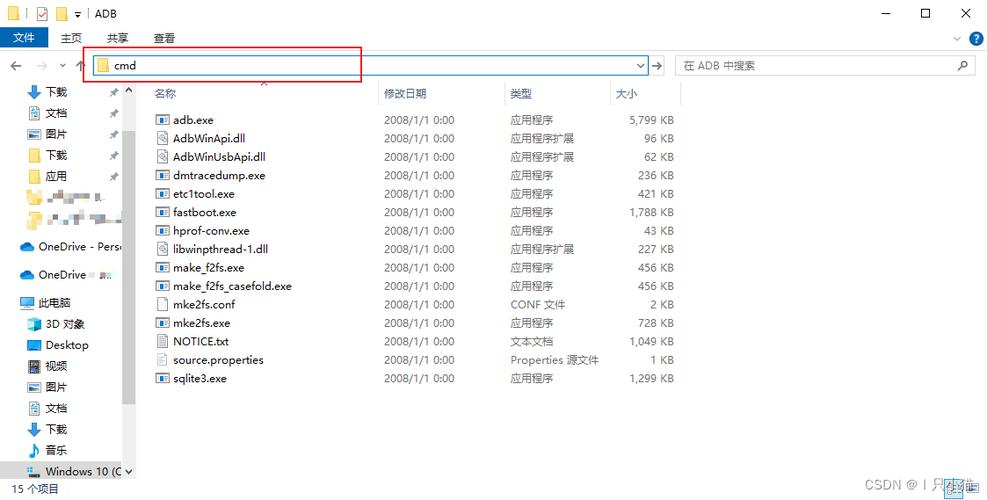Viewport: 987px width, 500px height.
Task: Open the 3D 对象 folder in sidebar
Action: (56, 324)
